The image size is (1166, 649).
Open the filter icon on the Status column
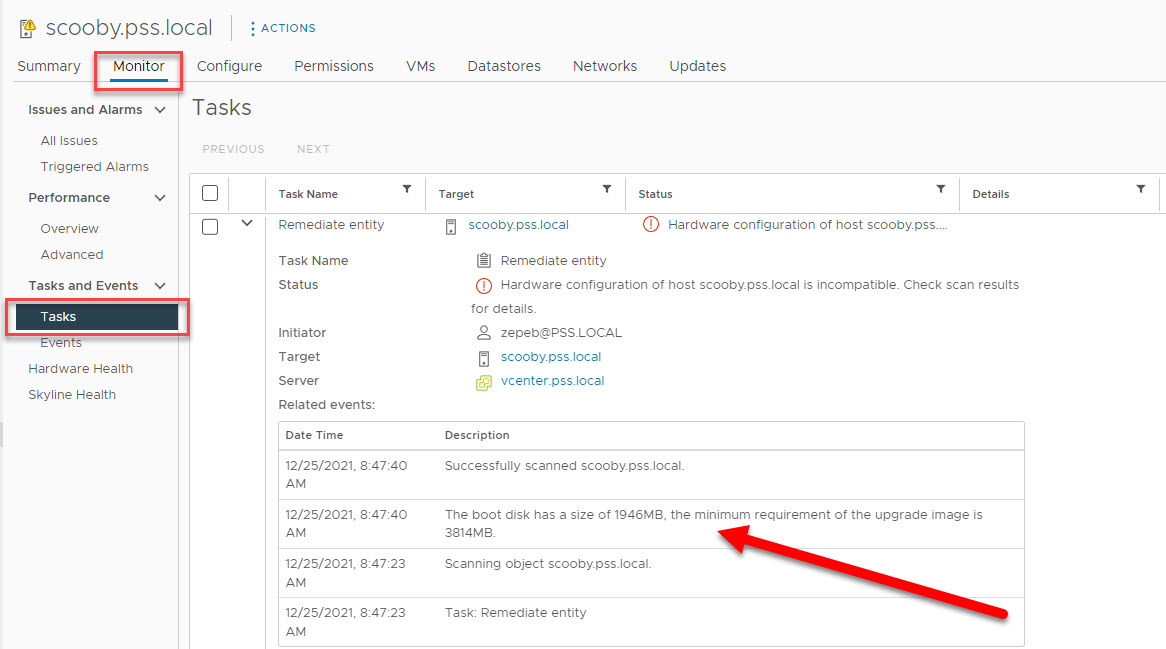(940, 189)
